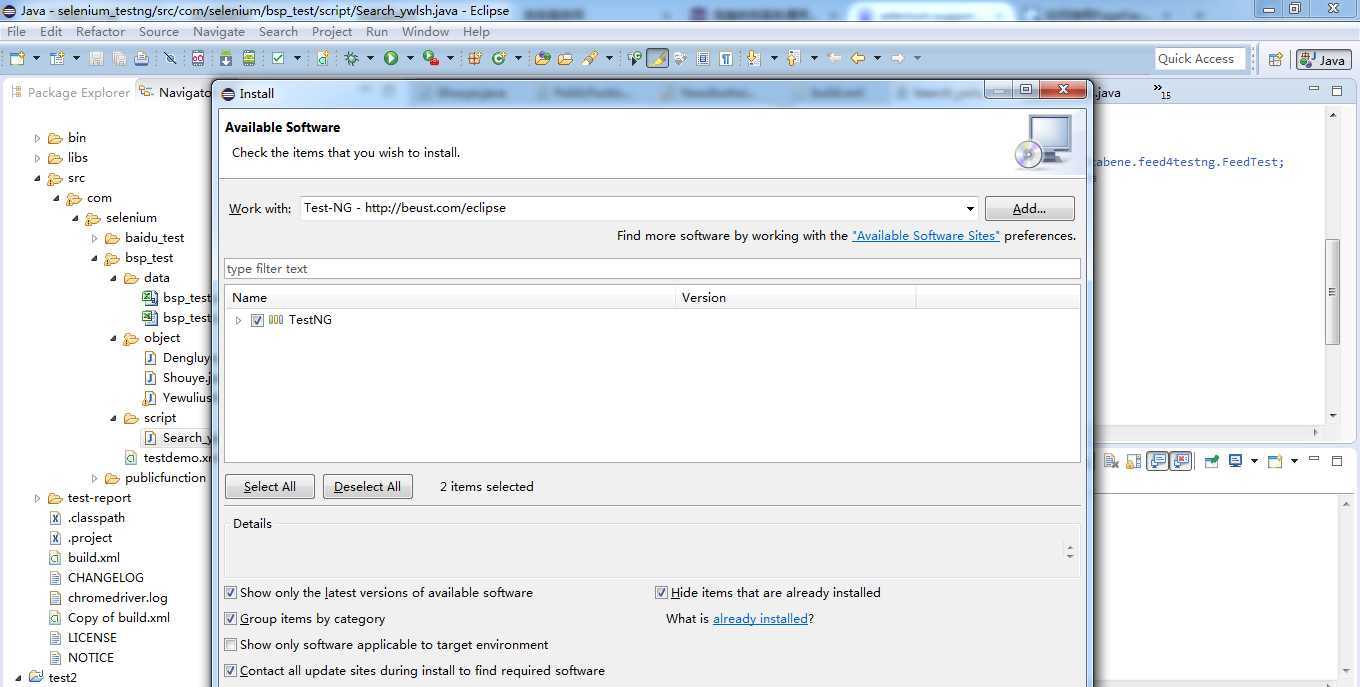
Task: Click the Clear Console icon
Action: point(1111,461)
